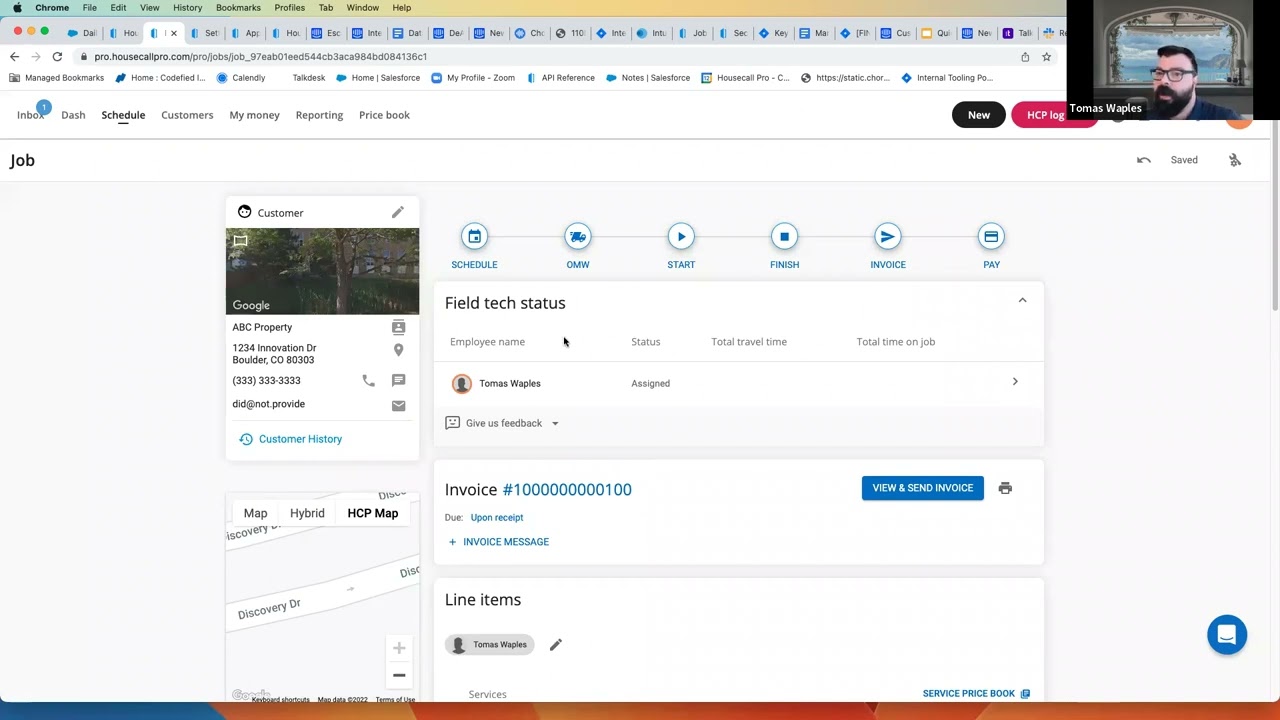Click the FINISH stop step icon
Image resolution: width=1280 pixels, height=720 pixels.
click(784, 237)
